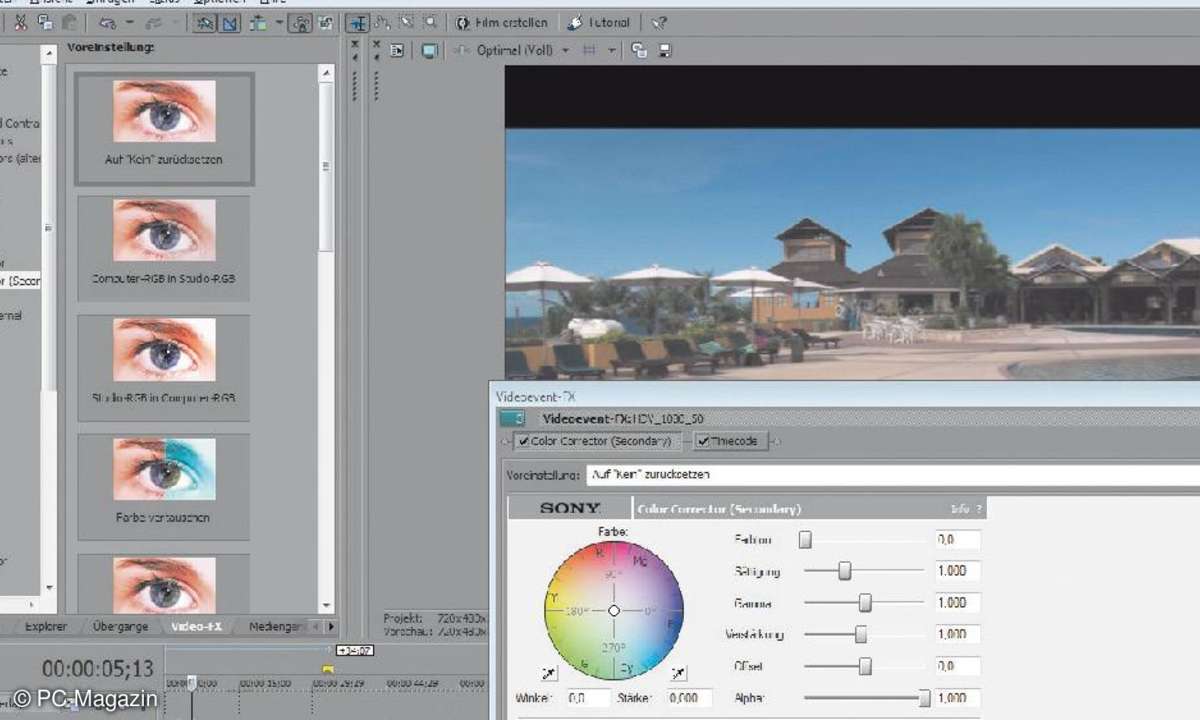Click the left eyedropper below color wheel

tap(549, 674)
